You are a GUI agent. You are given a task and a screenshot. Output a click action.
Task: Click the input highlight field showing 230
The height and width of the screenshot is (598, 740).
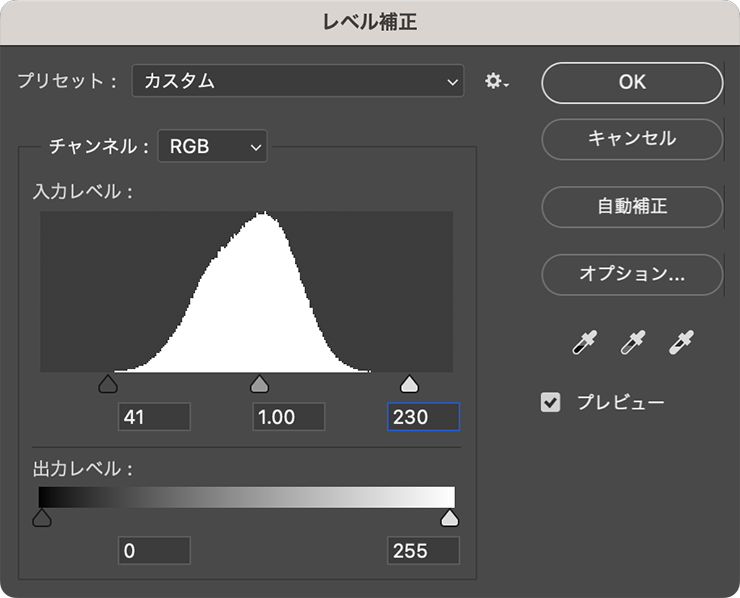click(x=423, y=417)
